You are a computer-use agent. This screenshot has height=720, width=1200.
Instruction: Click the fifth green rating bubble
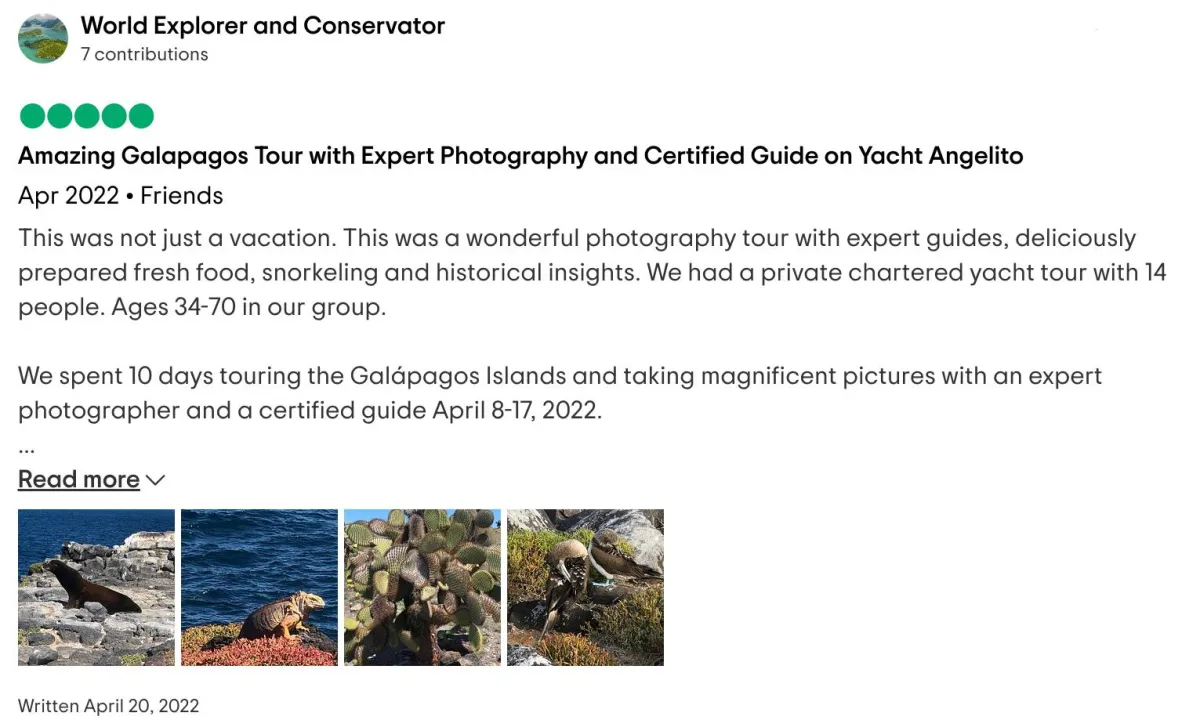click(x=141, y=116)
